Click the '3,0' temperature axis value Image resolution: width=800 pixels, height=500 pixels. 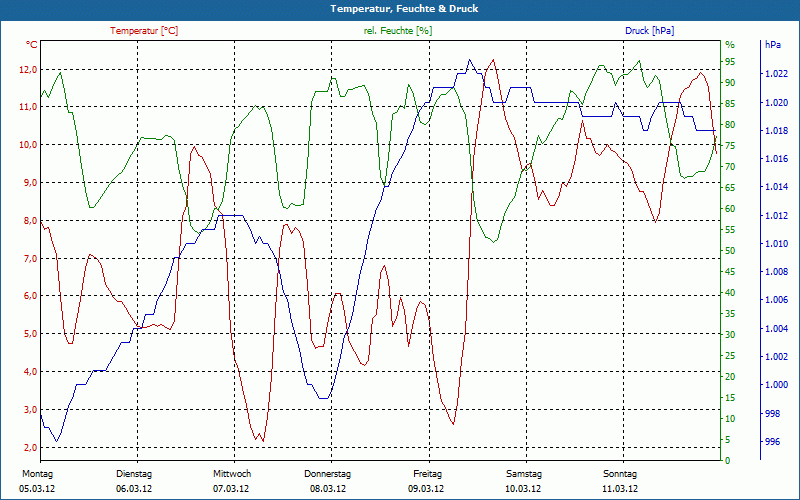31,410
